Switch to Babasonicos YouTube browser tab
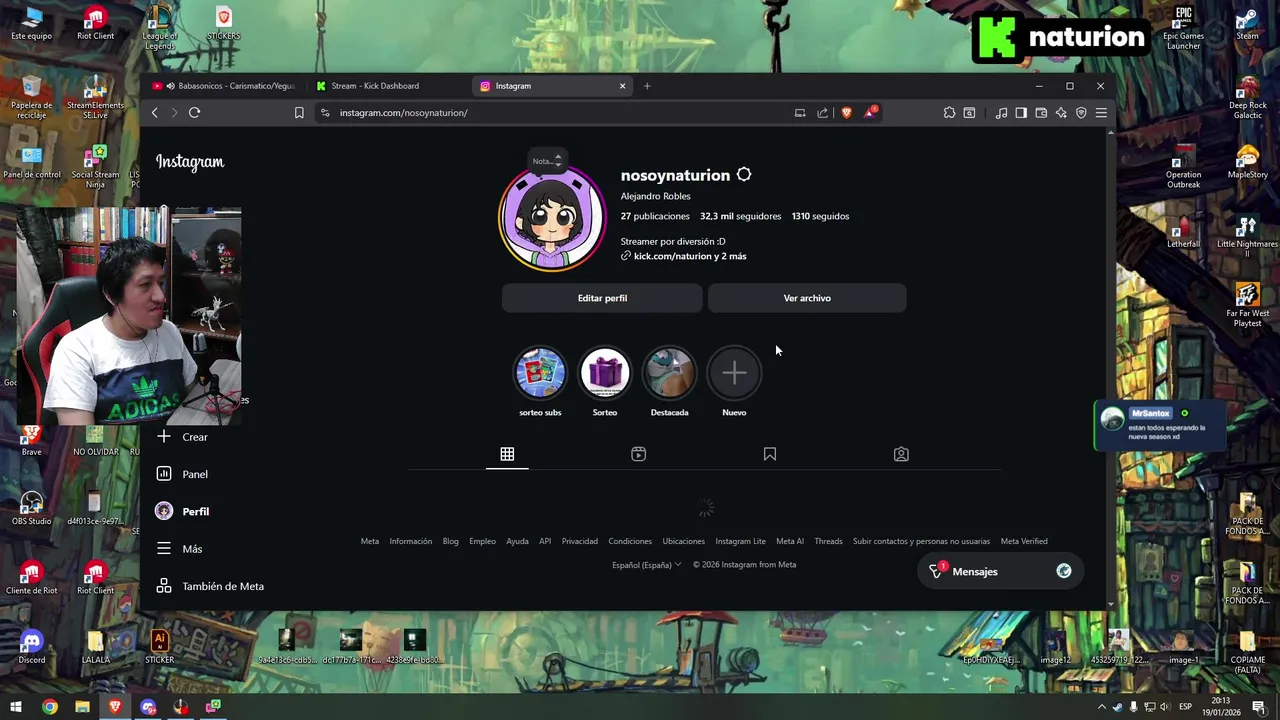Screen dimensions: 1280x720 pos(225,86)
